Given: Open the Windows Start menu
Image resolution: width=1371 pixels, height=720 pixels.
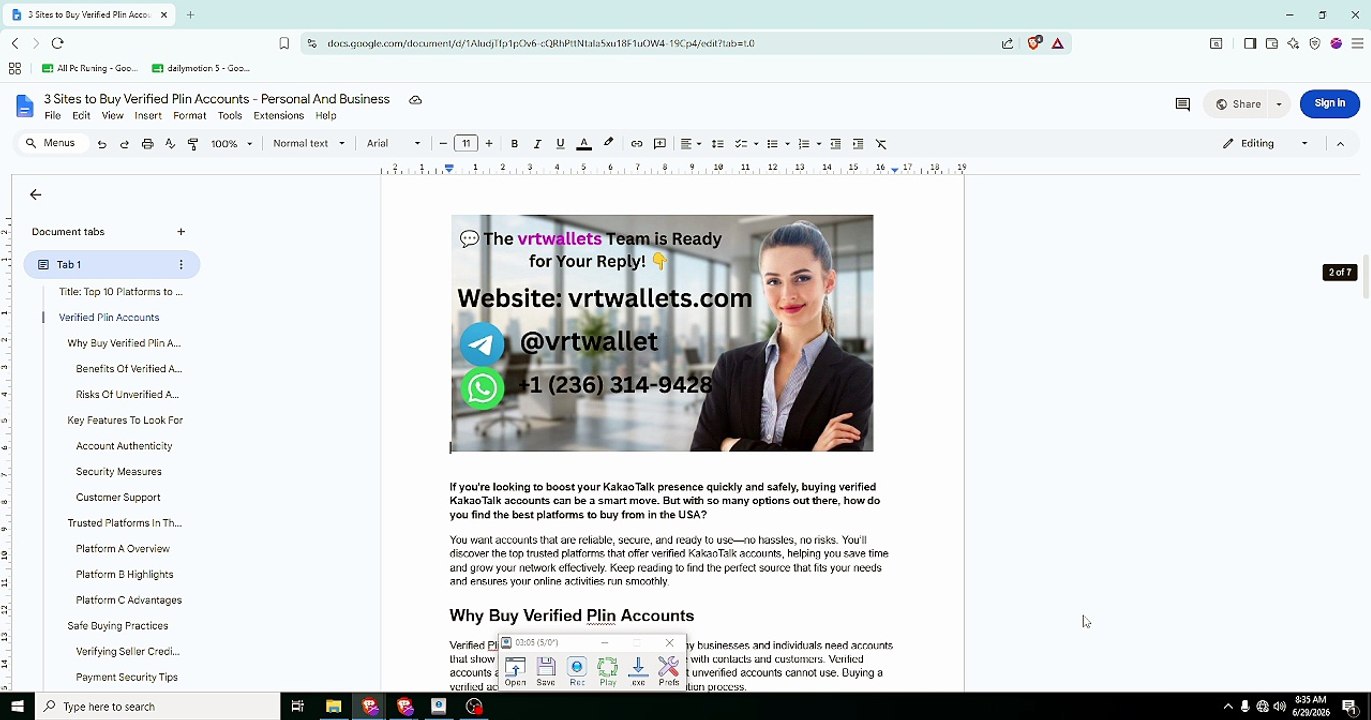Looking at the screenshot, I should (17, 707).
